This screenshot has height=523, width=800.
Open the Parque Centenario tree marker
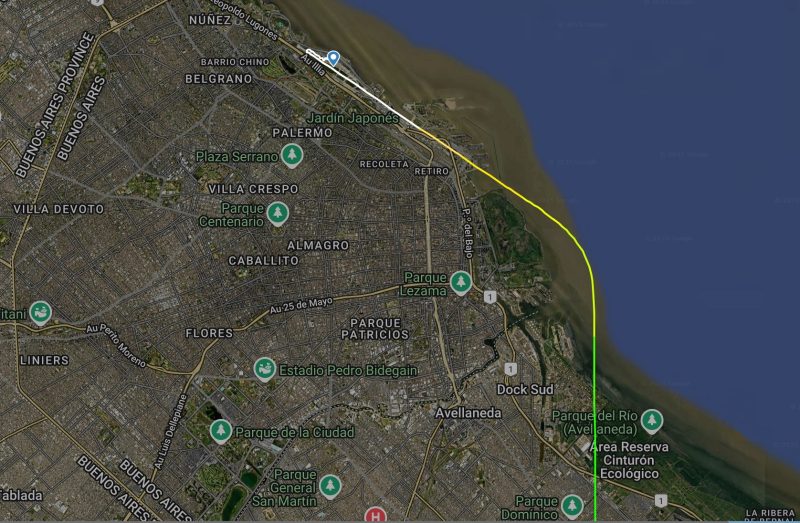278,214
